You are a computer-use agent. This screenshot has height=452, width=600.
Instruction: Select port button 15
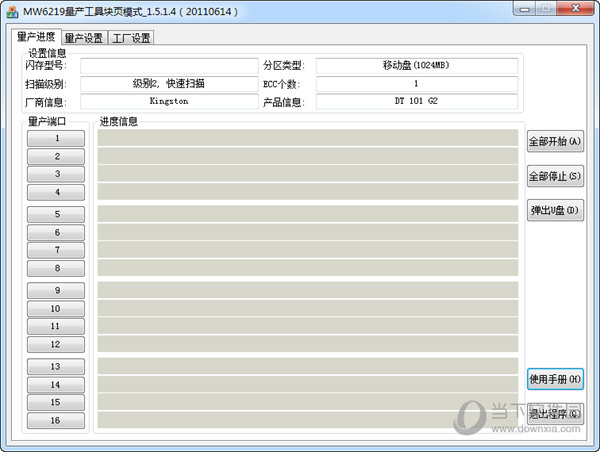[56, 402]
